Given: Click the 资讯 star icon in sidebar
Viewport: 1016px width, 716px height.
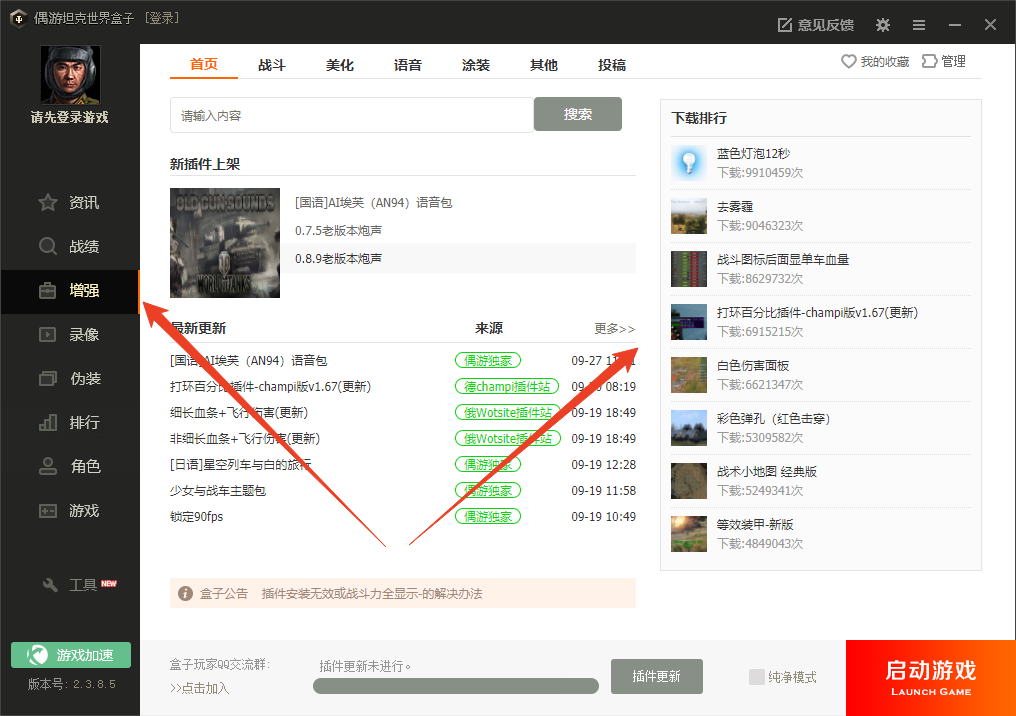Looking at the screenshot, I should (48, 203).
